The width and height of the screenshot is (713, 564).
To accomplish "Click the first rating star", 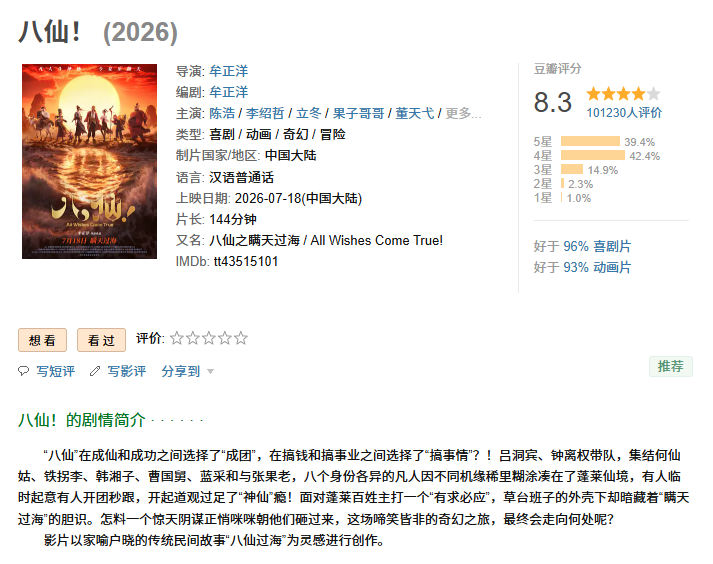I will (176, 338).
